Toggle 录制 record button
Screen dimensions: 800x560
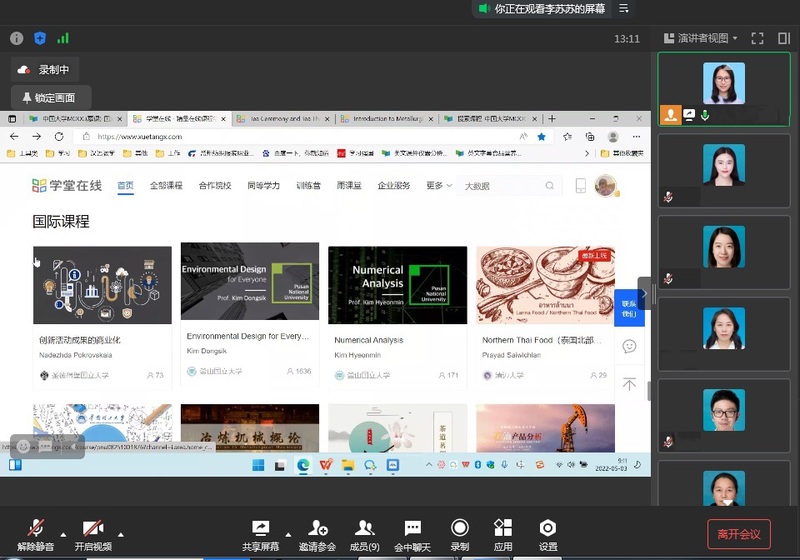[x=460, y=534]
